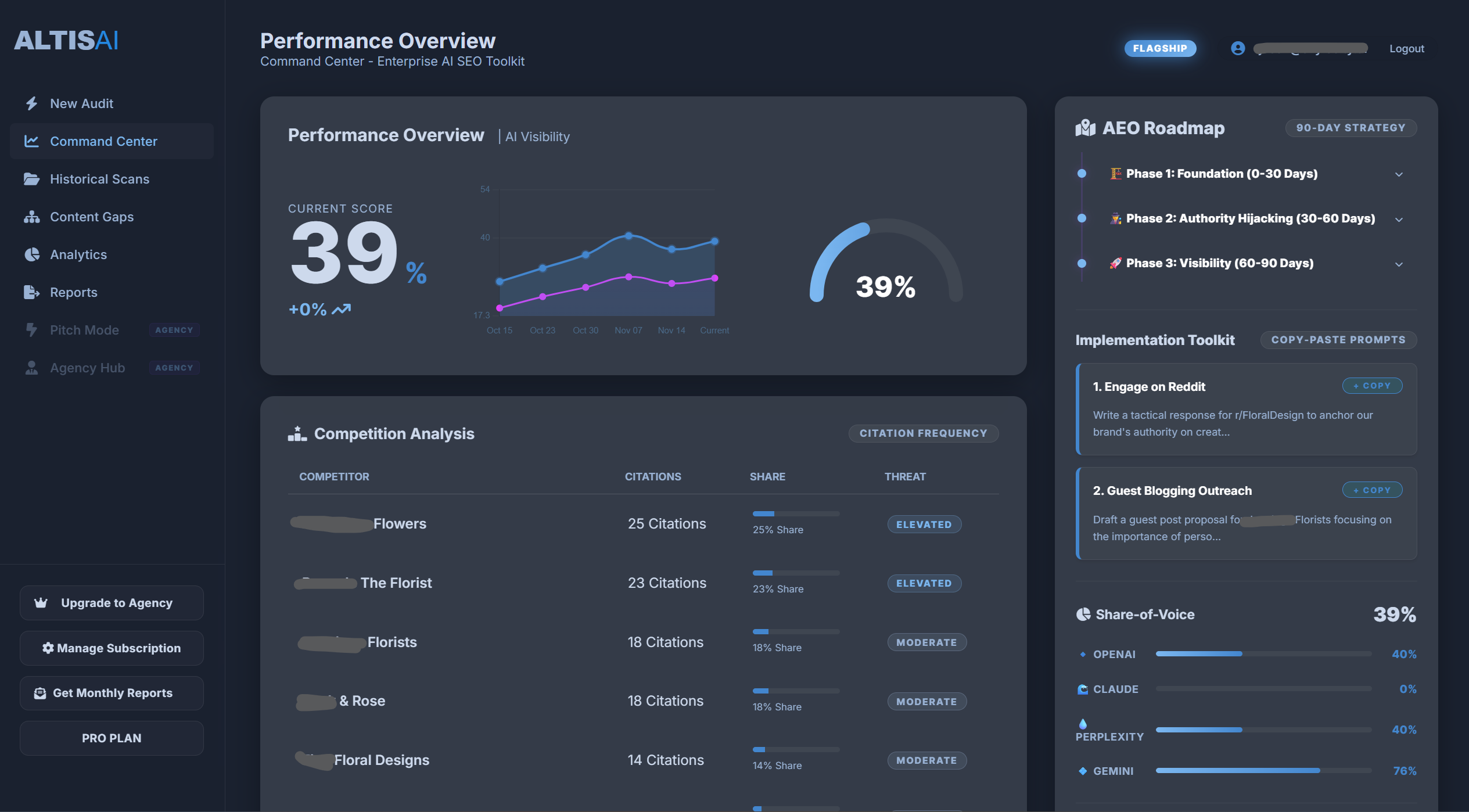Expand Phase 1: Foundation chevron
The height and width of the screenshot is (812, 1469).
pyautogui.click(x=1399, y=174)
